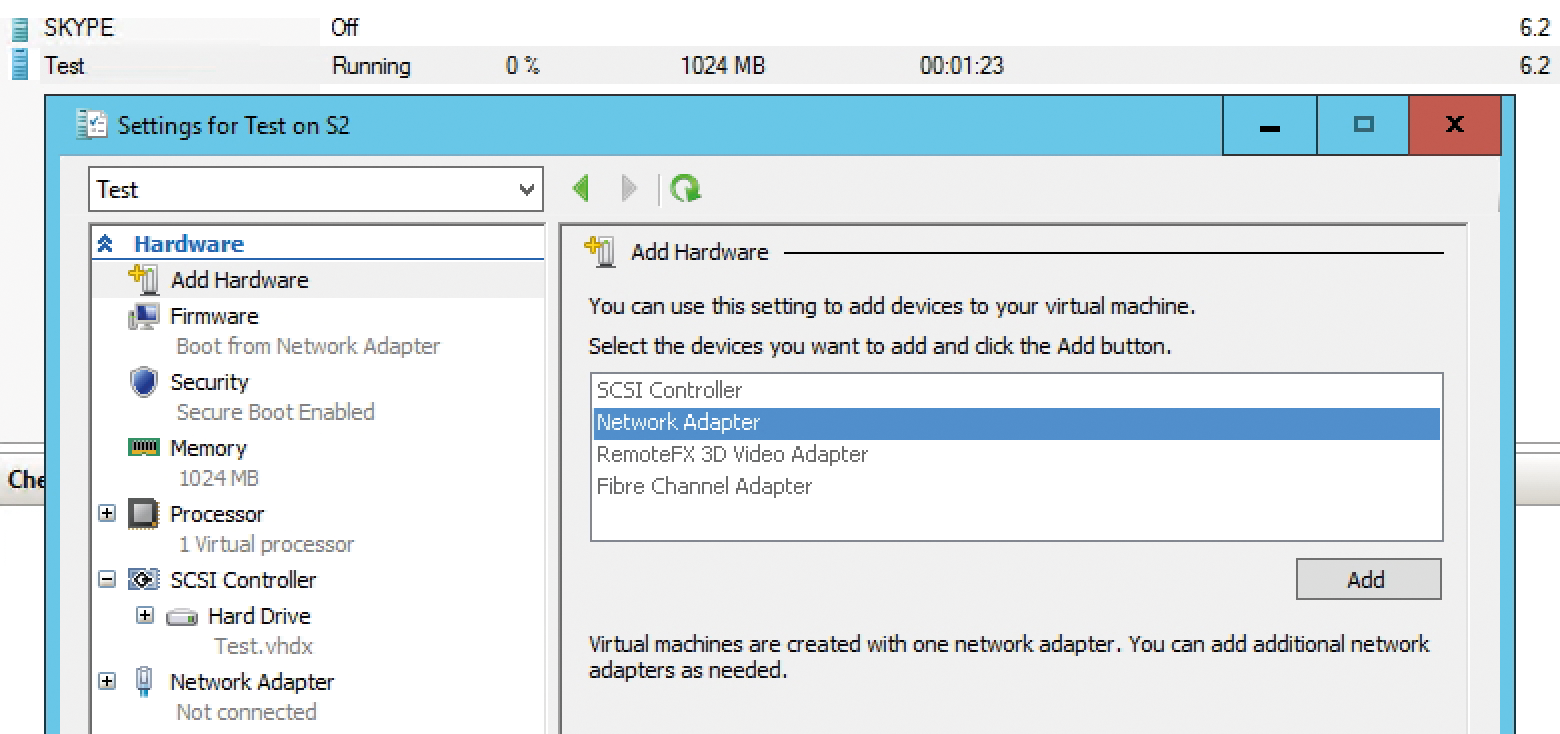
Task: Click the back navigation arrow
Action: [581, 188]
